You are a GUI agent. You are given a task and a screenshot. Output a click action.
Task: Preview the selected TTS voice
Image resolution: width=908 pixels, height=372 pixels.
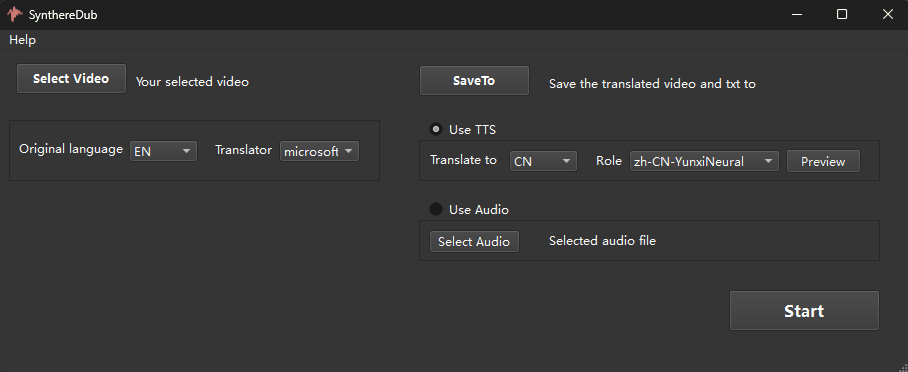(823, 161)
